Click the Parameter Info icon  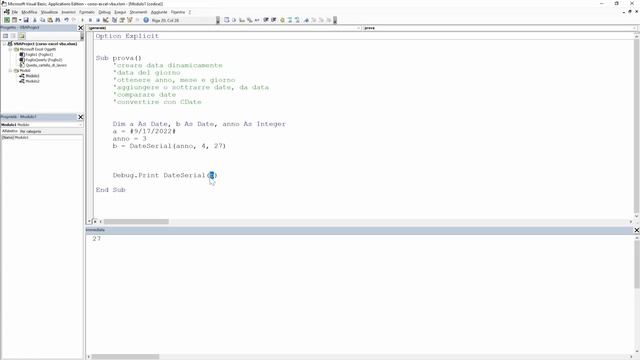pyautogui.click(x=249, y=20)
